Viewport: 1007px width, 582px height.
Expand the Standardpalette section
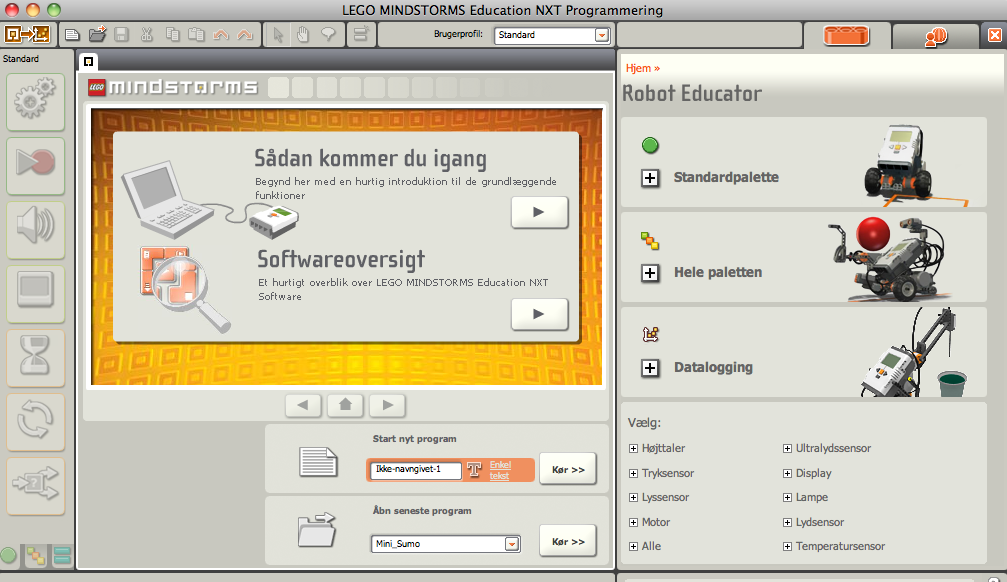650,178
